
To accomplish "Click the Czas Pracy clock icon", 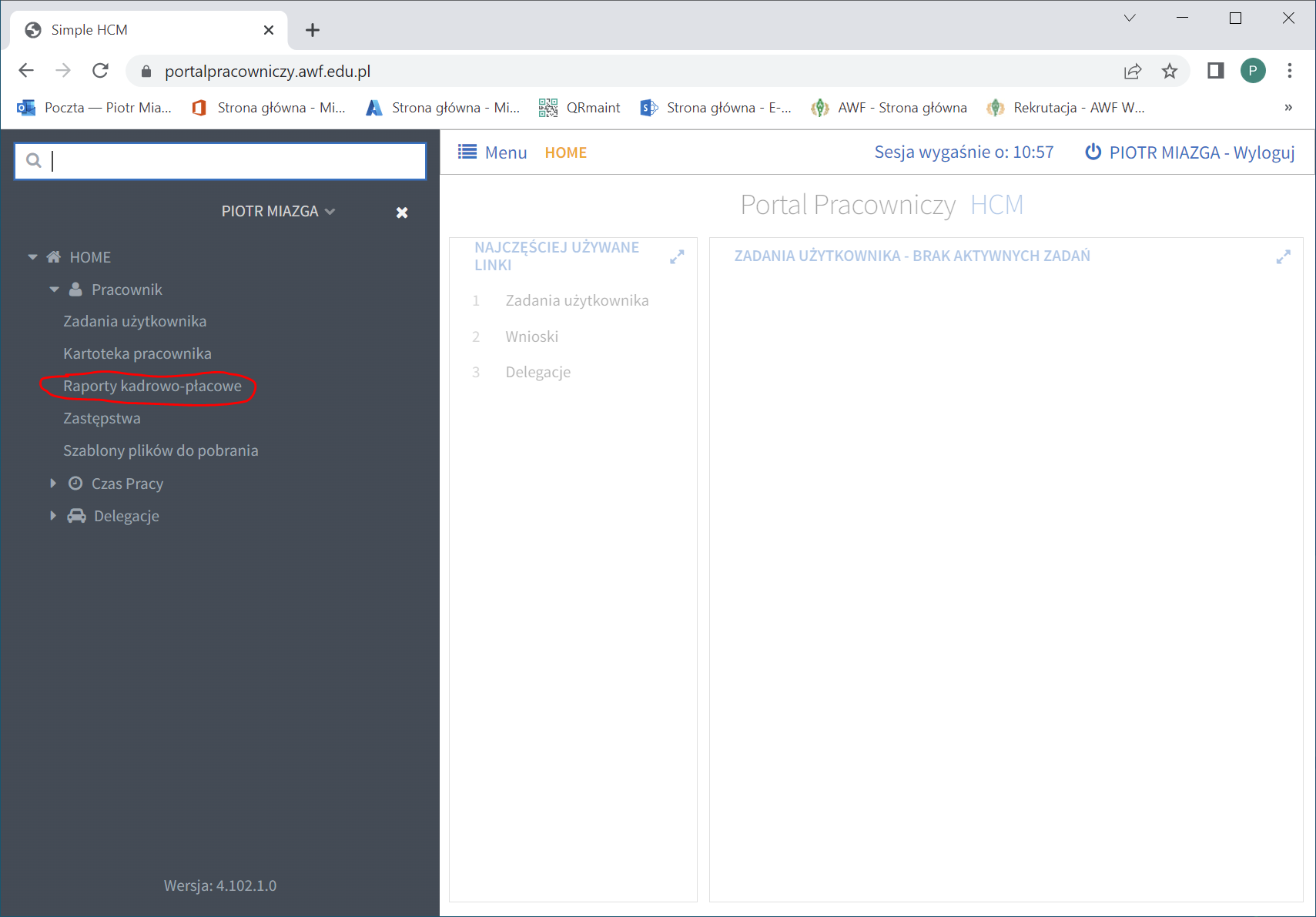I will point(75,484).
